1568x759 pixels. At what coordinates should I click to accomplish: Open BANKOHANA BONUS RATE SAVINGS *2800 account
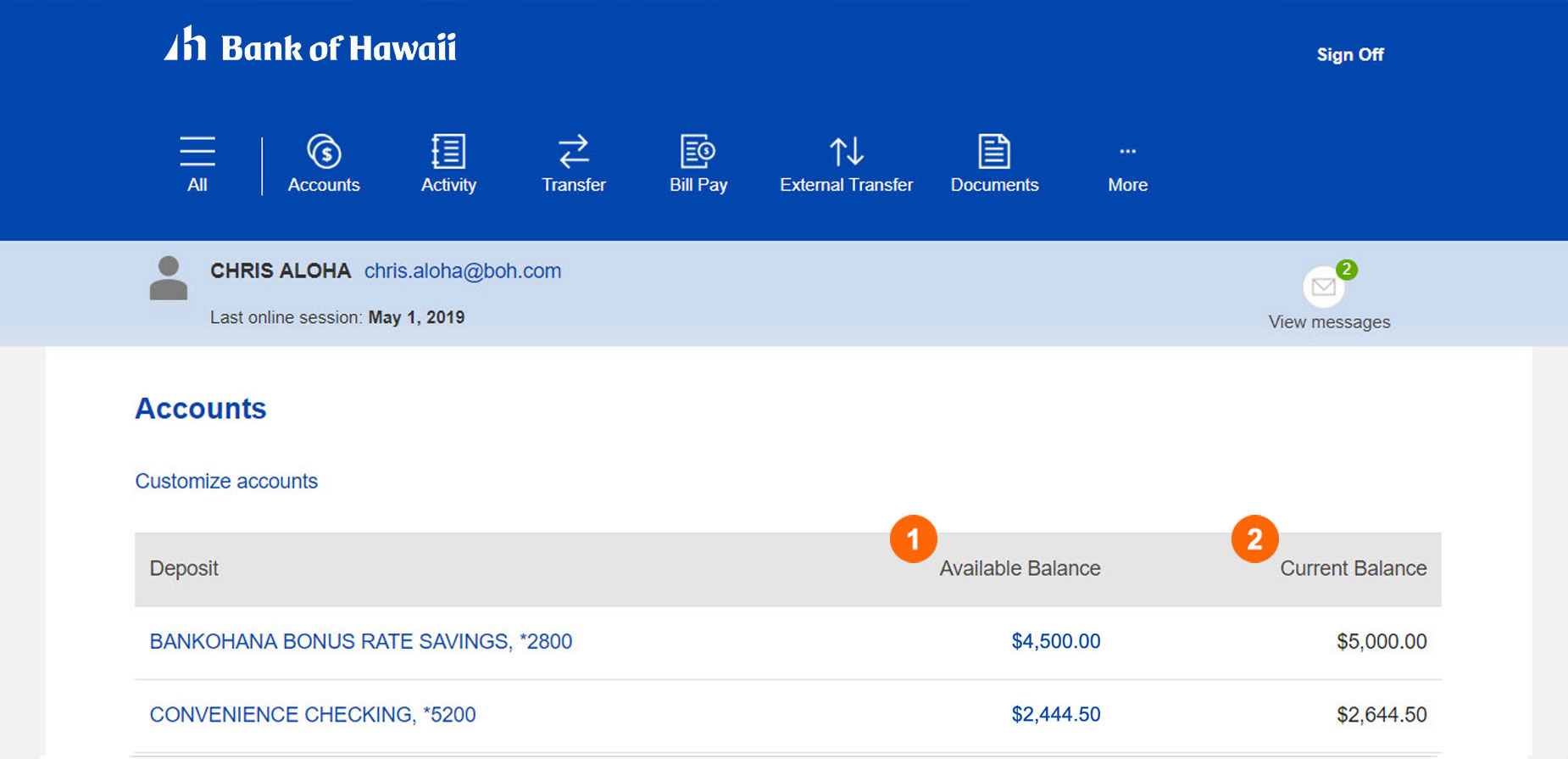point(361,641)
